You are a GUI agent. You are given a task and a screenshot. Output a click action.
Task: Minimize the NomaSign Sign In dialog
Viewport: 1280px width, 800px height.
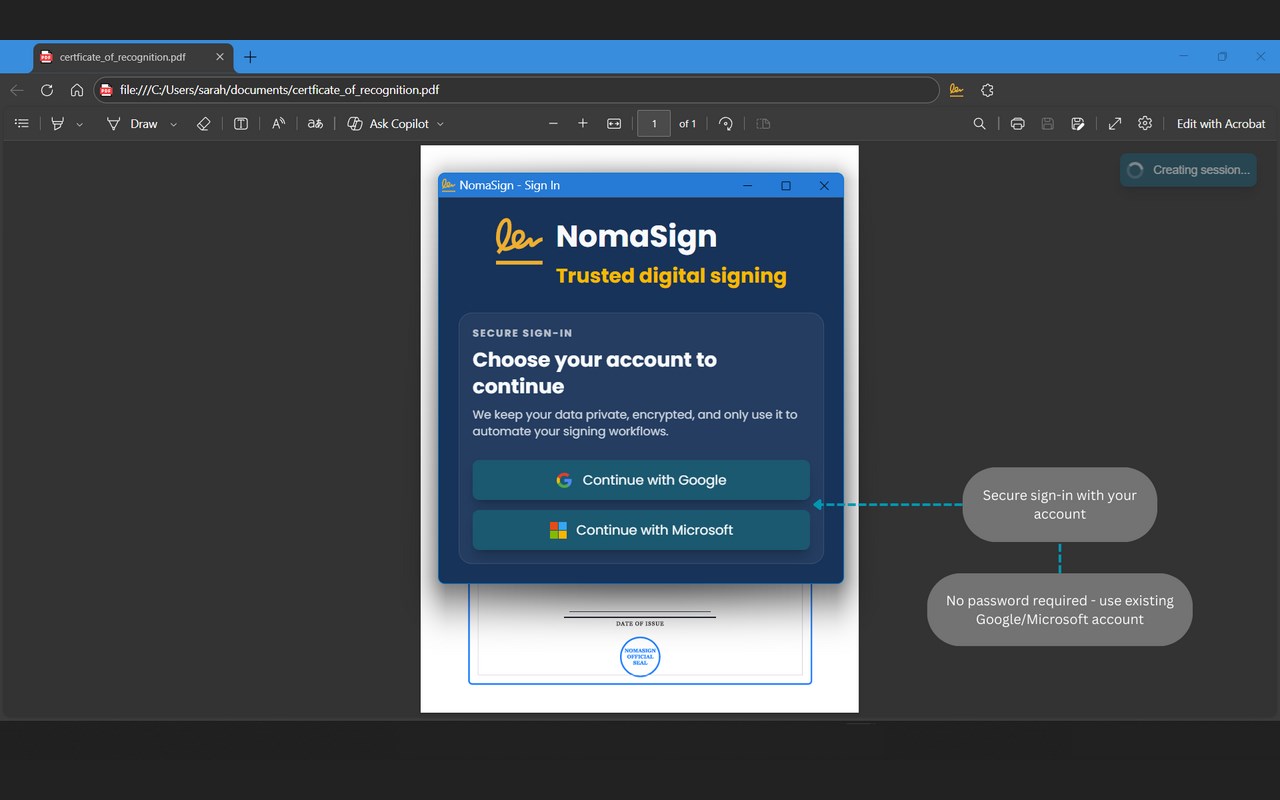pyautogui.click(x=748, y=186)
